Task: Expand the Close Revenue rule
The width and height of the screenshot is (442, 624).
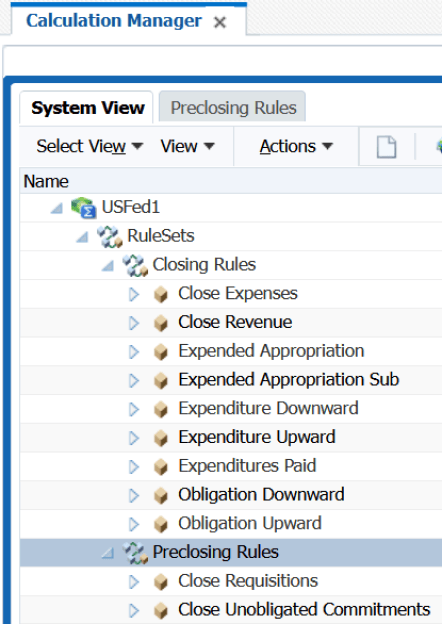Action: click(x=134, y=323)
